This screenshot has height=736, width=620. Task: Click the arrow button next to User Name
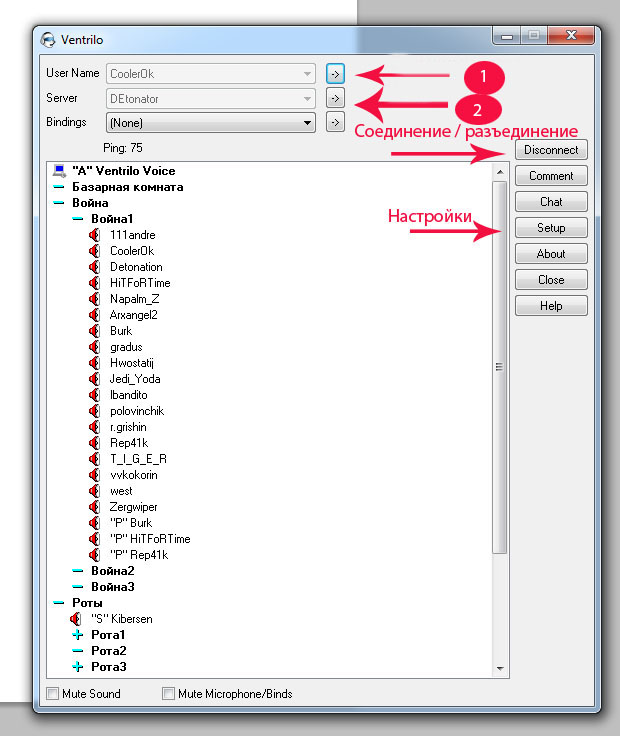click(x=335, y=74)
